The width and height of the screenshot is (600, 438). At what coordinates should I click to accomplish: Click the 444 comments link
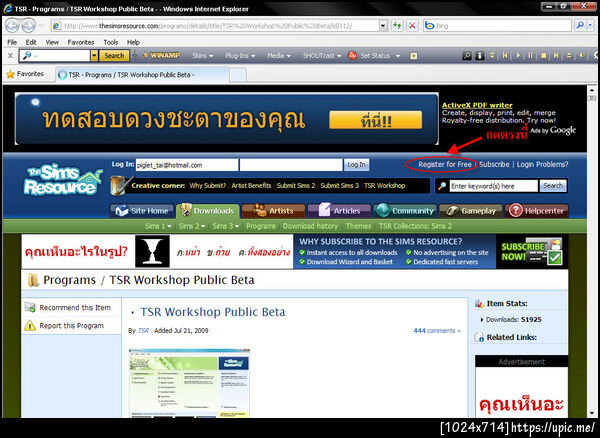pos(437,331)
